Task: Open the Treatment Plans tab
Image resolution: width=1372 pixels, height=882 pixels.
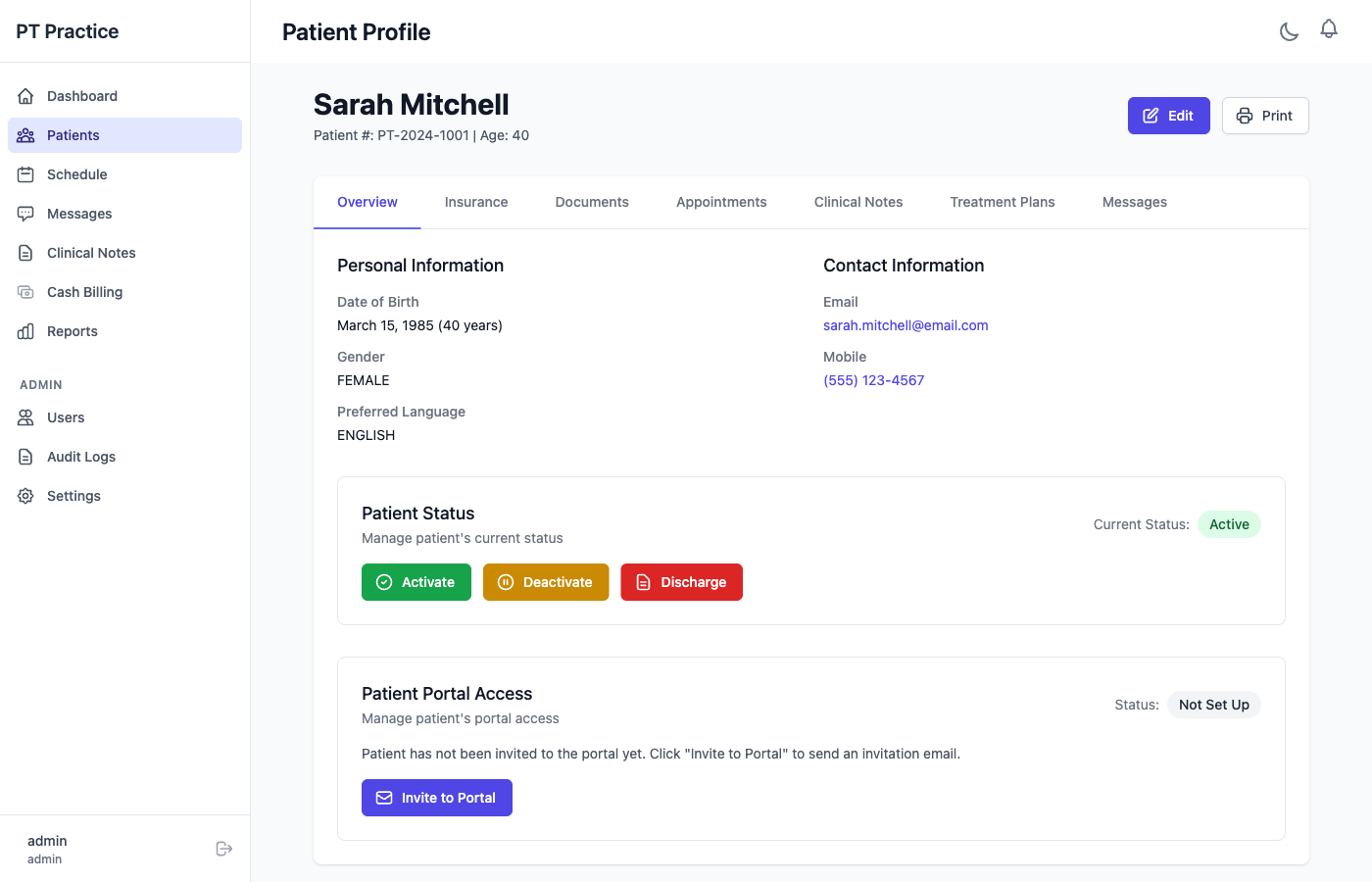Action: click(1002, 202)
